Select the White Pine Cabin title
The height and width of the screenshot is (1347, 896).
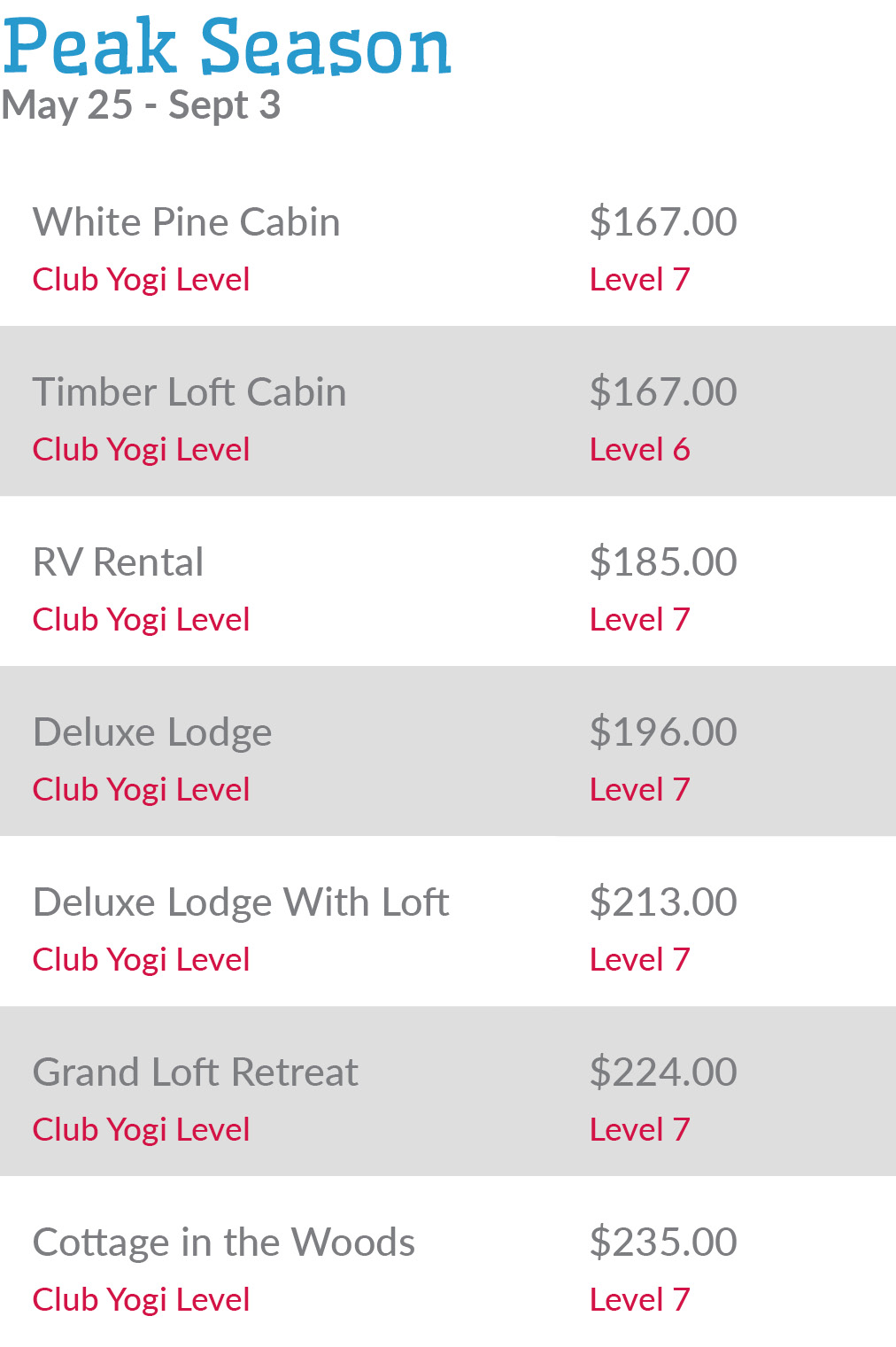tap(186, 222)
